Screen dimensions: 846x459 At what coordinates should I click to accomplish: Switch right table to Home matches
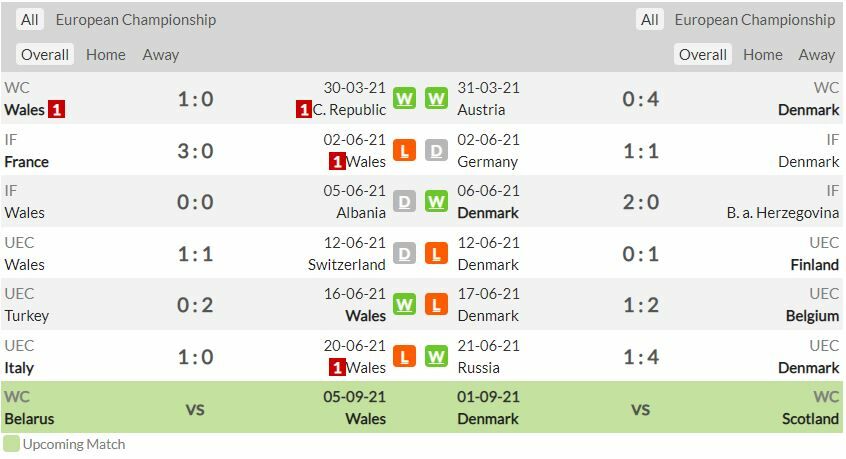(x=763, y=55)
